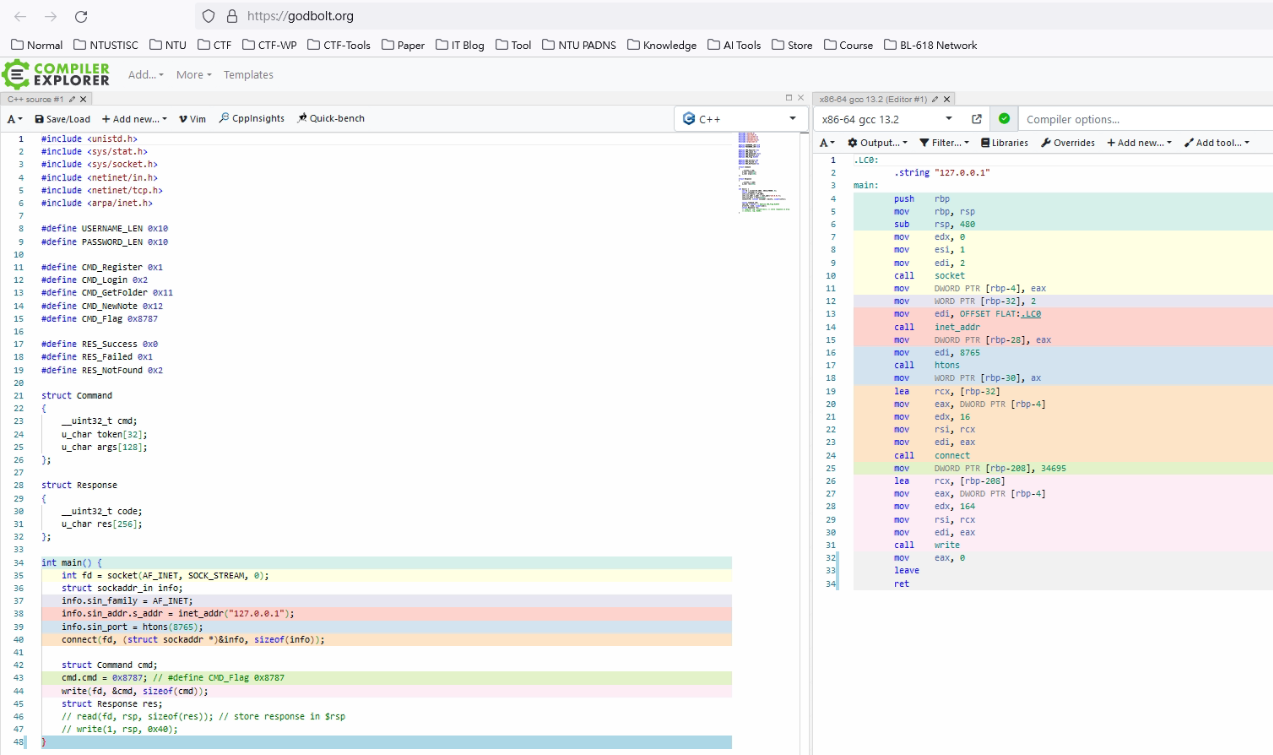Open Save/Load for the source editor
This screenshot has height=755, width=1273.
(62, 118)
